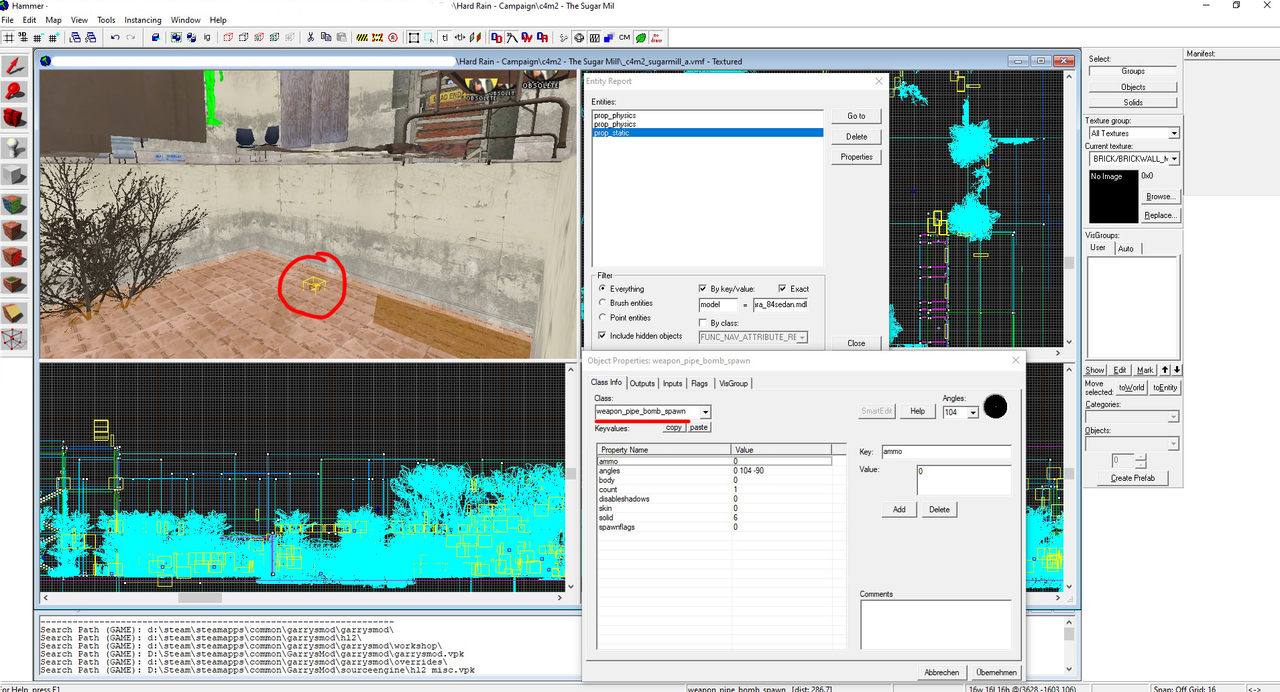Screen dimensions: 1280x692
Task: Toggle 2D grid display
Action: (x=9, y=37)
